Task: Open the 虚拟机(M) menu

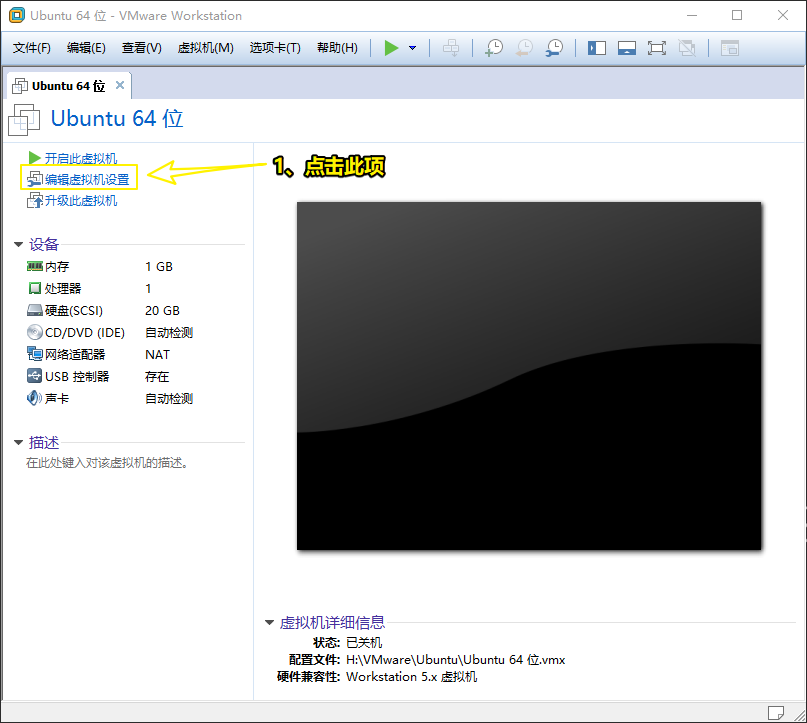Action: pos(205,48)
